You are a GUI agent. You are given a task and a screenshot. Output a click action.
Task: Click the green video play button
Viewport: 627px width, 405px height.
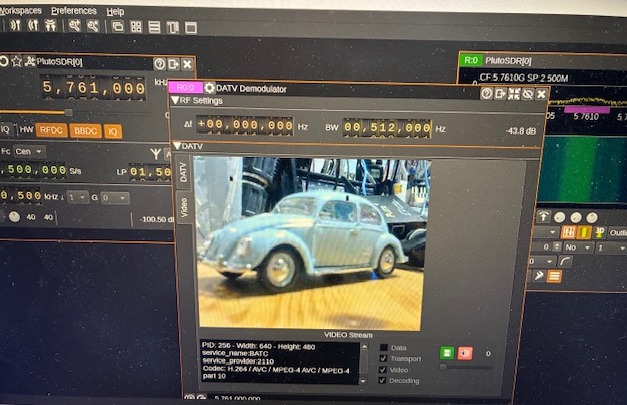coord(446,353)
